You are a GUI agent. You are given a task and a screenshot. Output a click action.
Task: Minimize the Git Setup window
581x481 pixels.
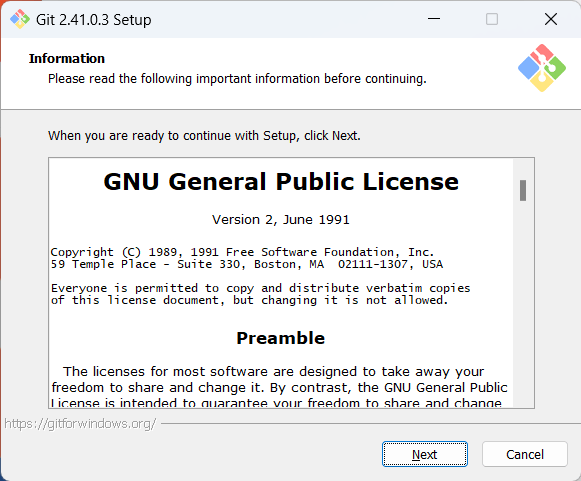pos(434,19)
